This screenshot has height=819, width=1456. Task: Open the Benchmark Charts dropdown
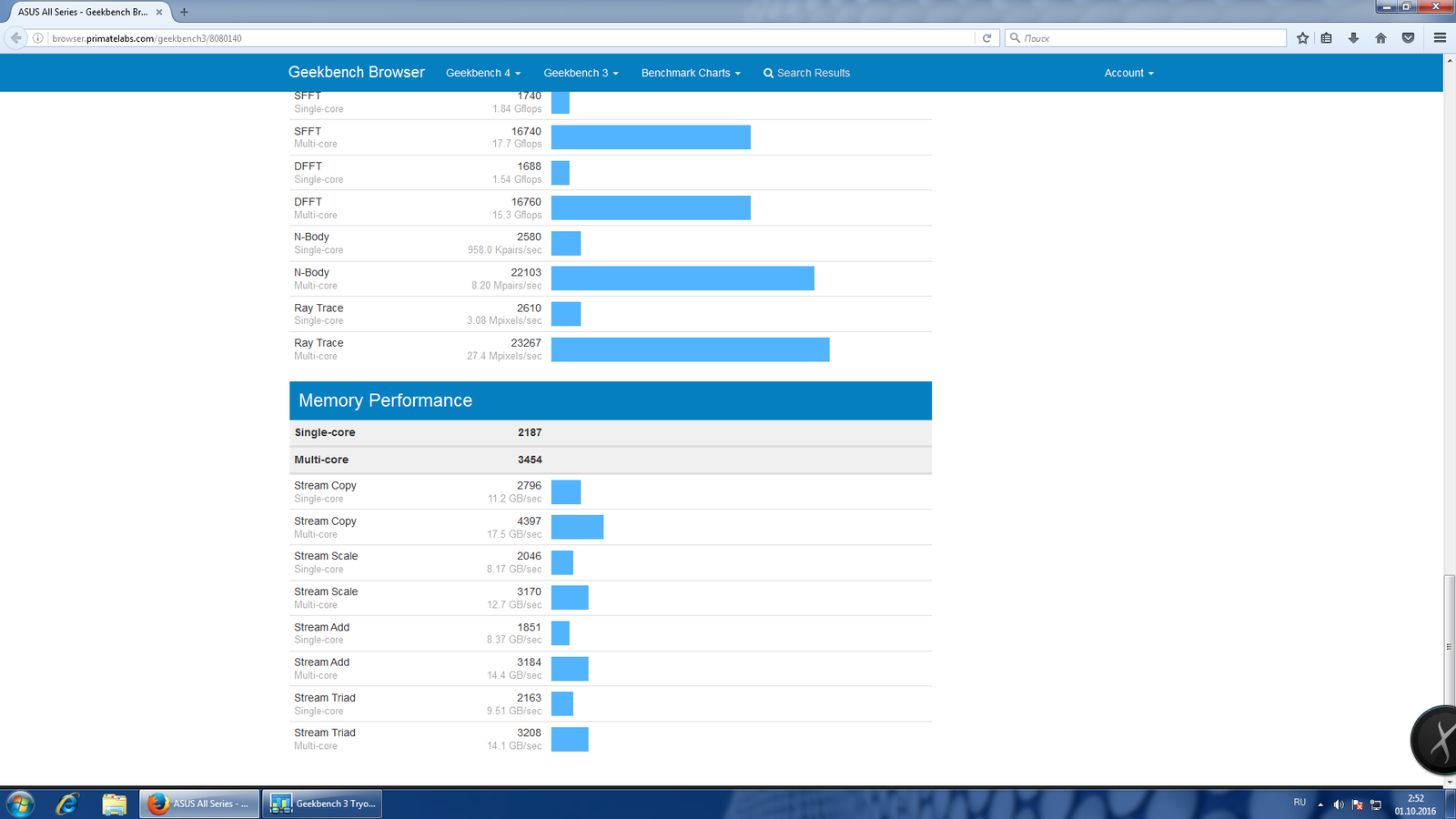[x=691, y=73]
